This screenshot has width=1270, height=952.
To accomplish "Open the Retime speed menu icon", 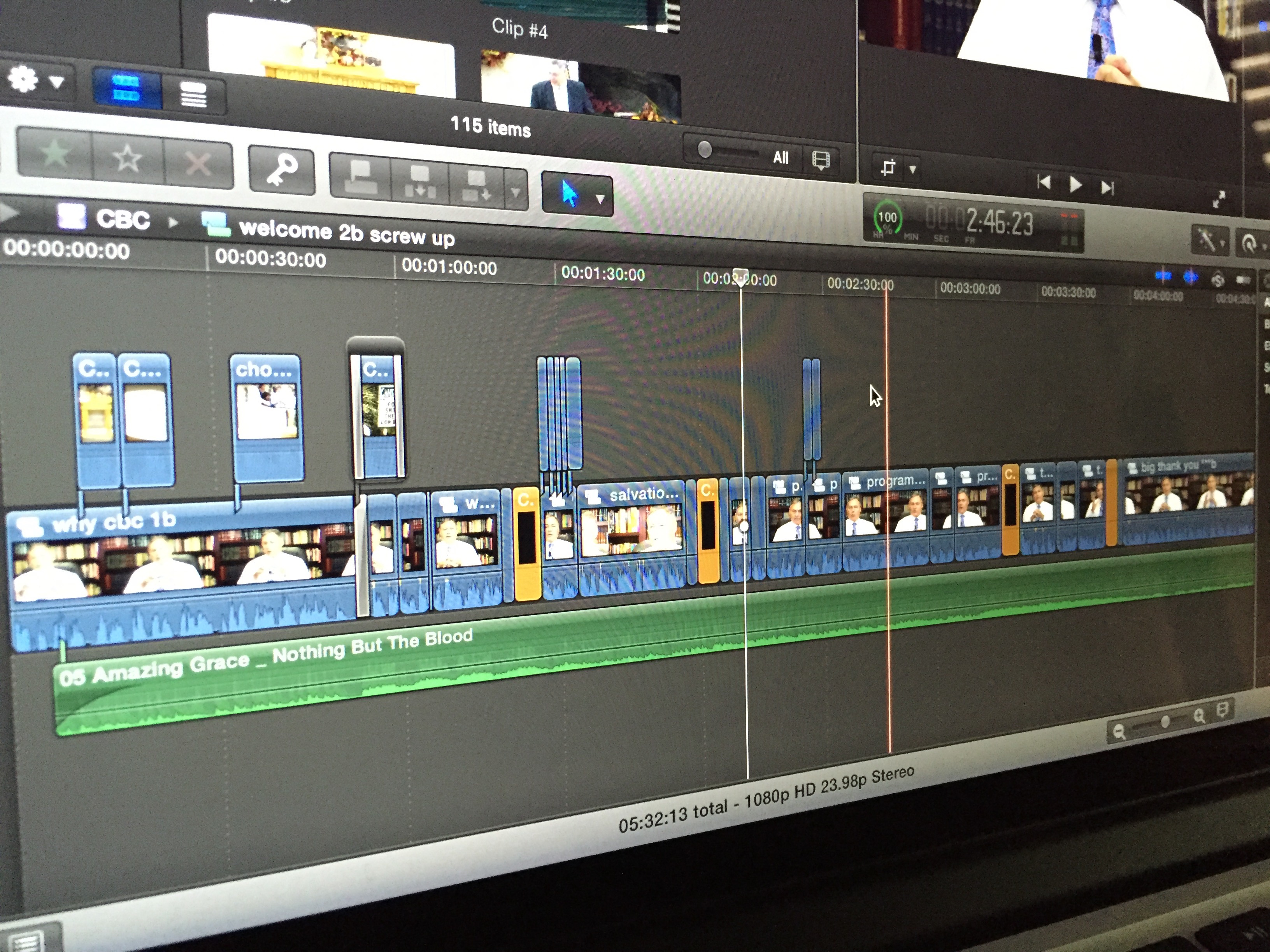I will (x=1249, y=244).
